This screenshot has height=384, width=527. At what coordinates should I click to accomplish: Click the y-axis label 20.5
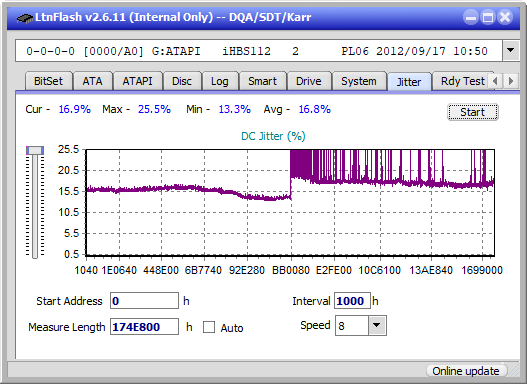point(68,170)
